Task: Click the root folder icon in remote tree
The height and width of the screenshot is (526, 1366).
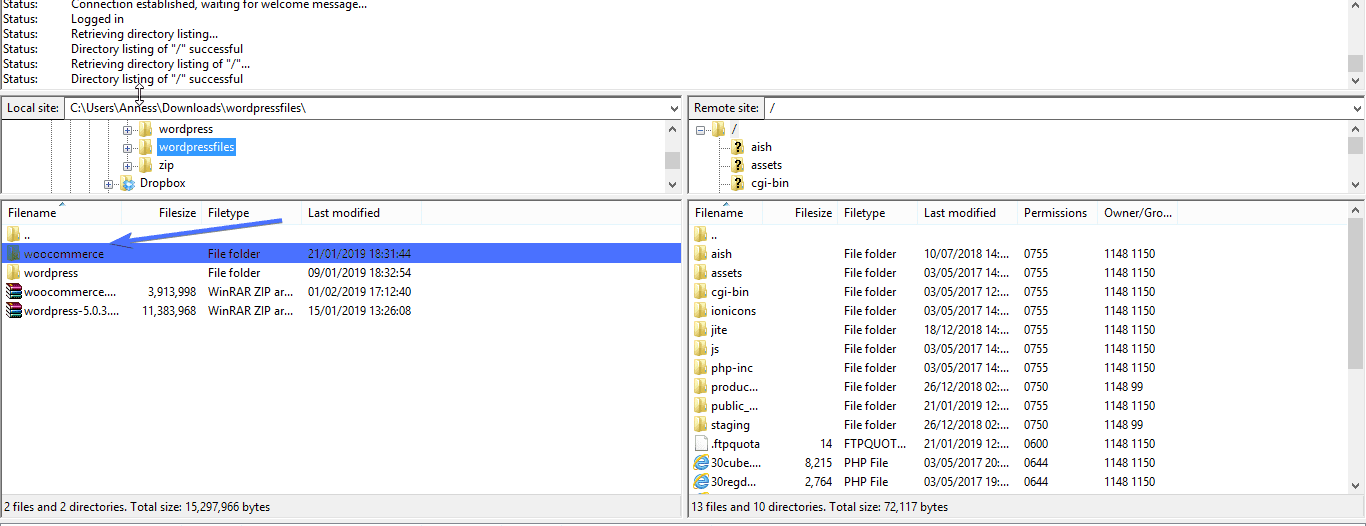Action: point(719,129)
